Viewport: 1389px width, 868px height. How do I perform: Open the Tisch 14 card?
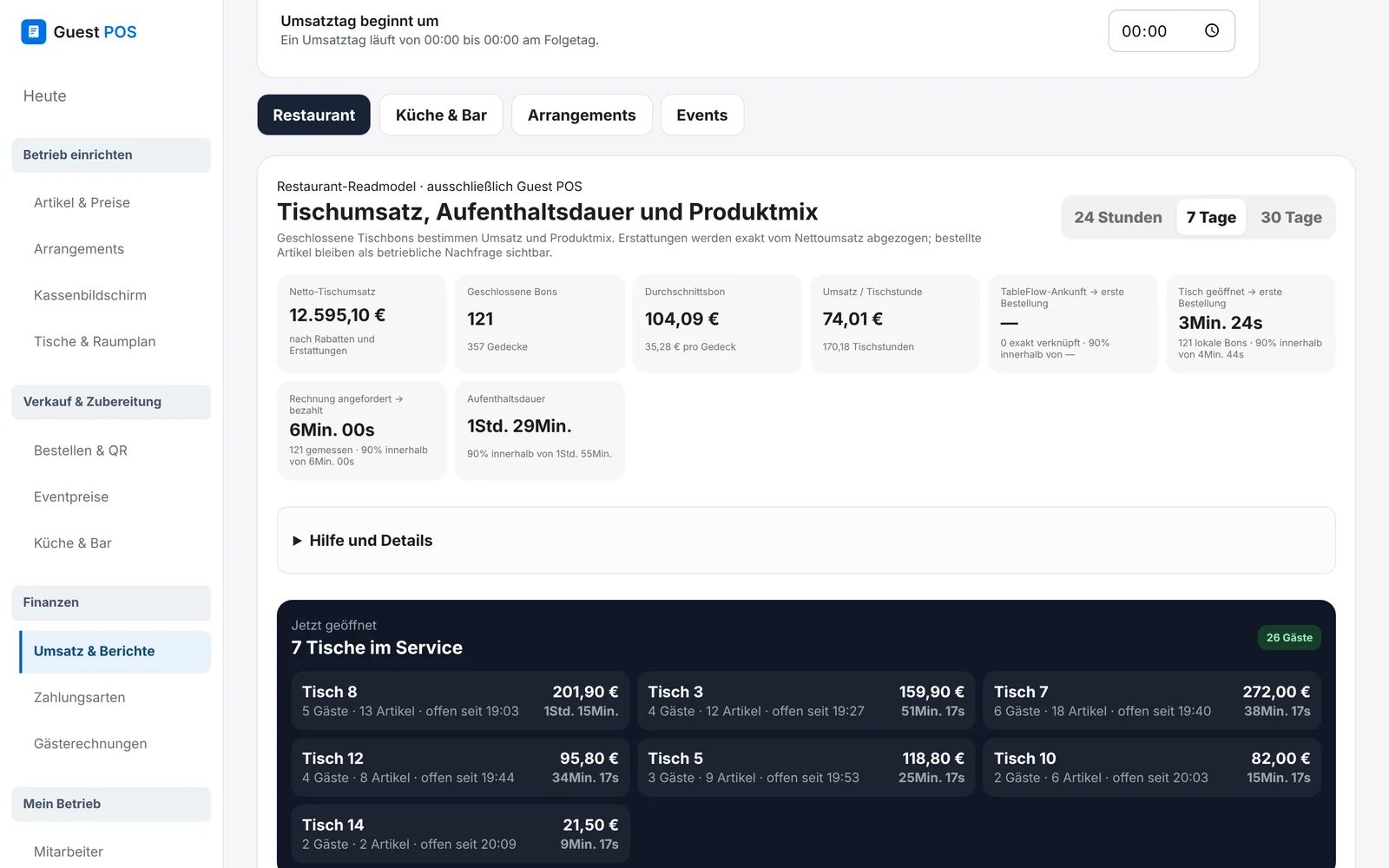coord(460,834)
